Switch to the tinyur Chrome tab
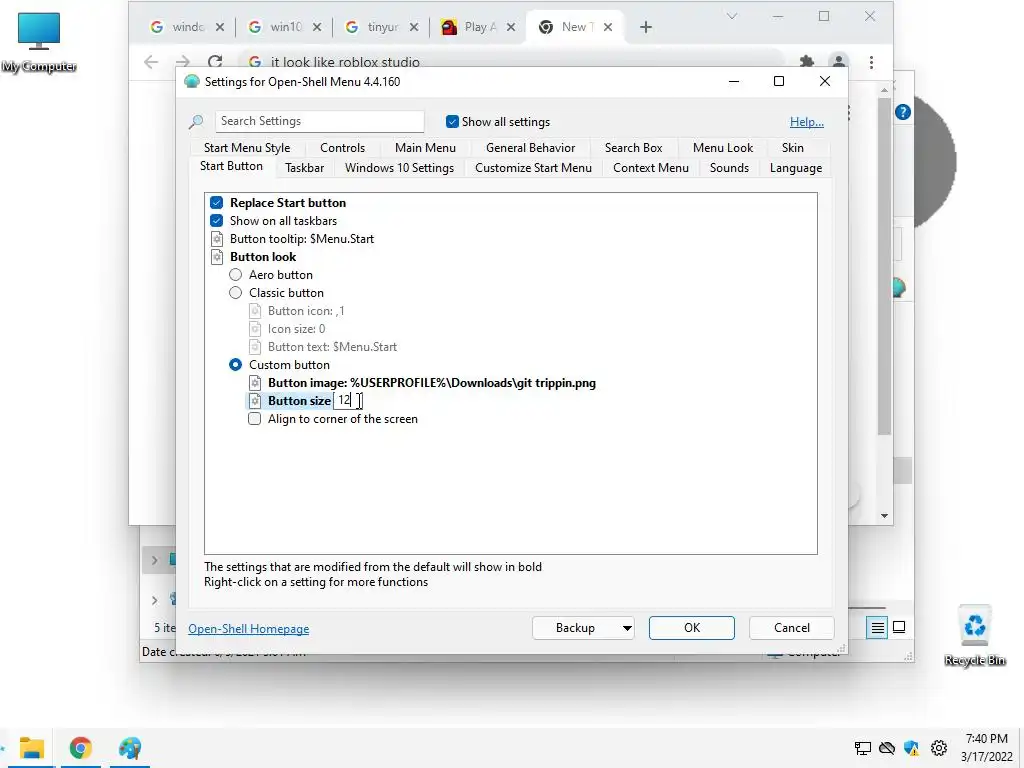Screen dimensions: 1024x768 coord(381,27)
